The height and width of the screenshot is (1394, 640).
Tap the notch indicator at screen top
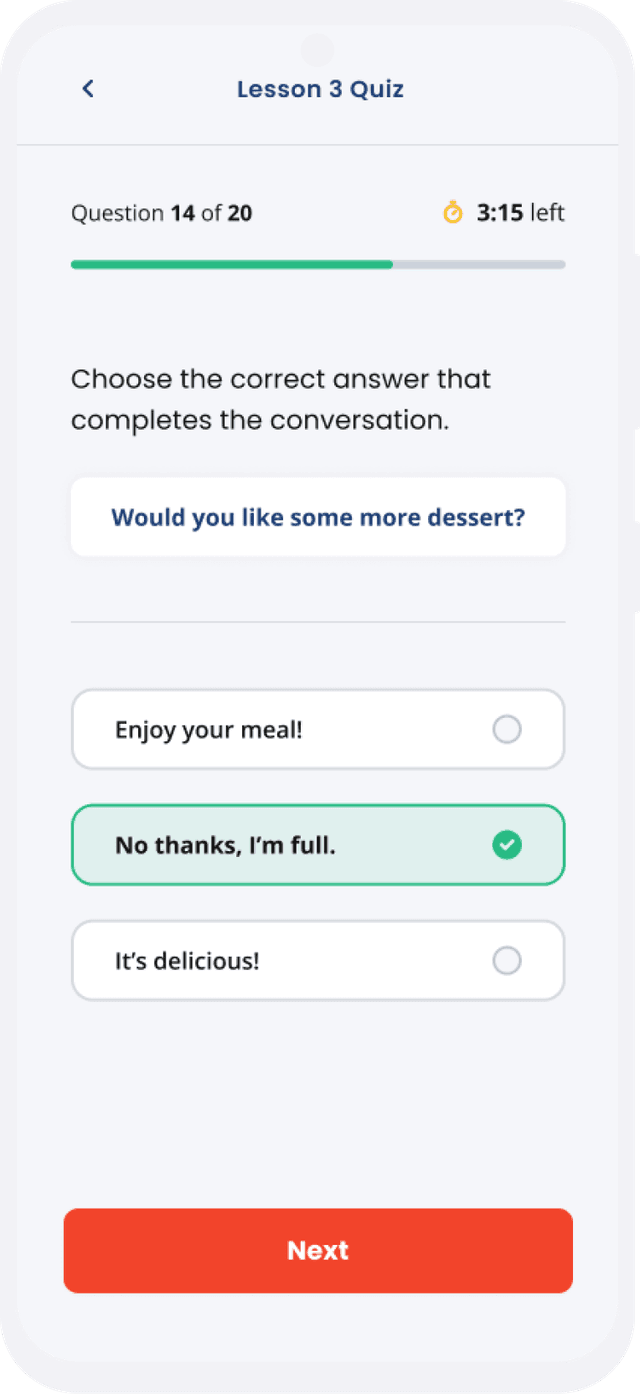coord(318,51)
